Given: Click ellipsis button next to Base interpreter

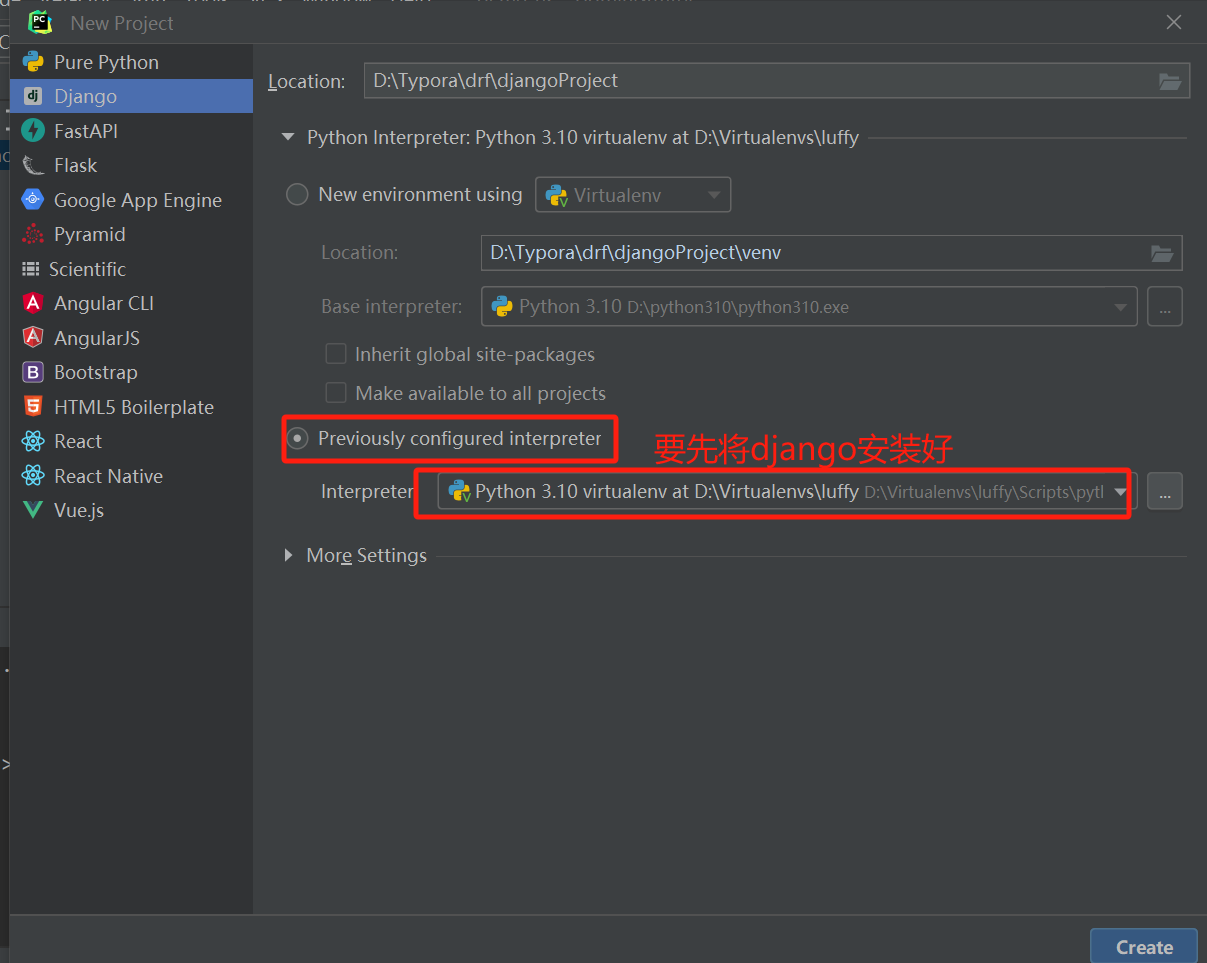Looking at the screenshot, I should pos(1165,307).
